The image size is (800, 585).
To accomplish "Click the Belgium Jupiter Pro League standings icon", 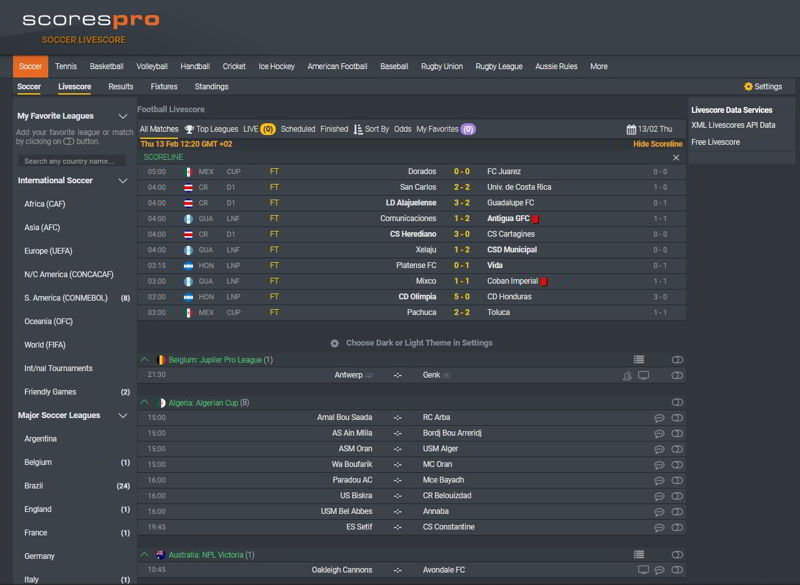I will tap(639, 359).
